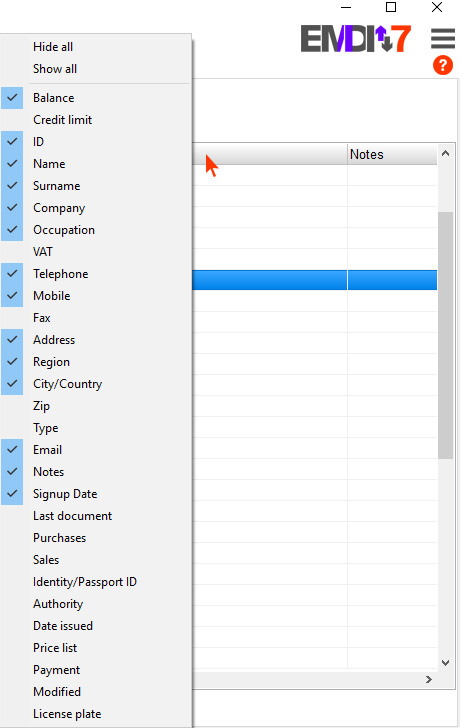Toggle the Telephone column off
460x728 pixels.
(x=96, y=274)
